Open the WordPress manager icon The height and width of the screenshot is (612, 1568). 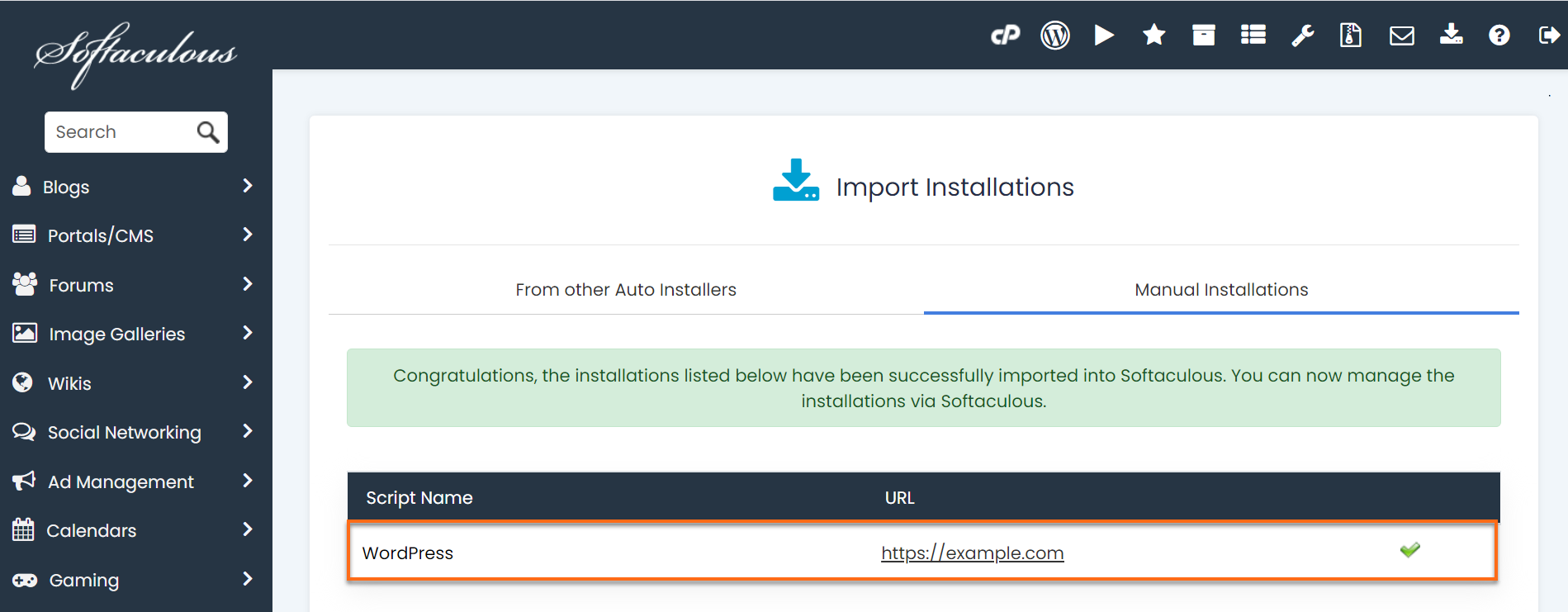click(1054, 36)
